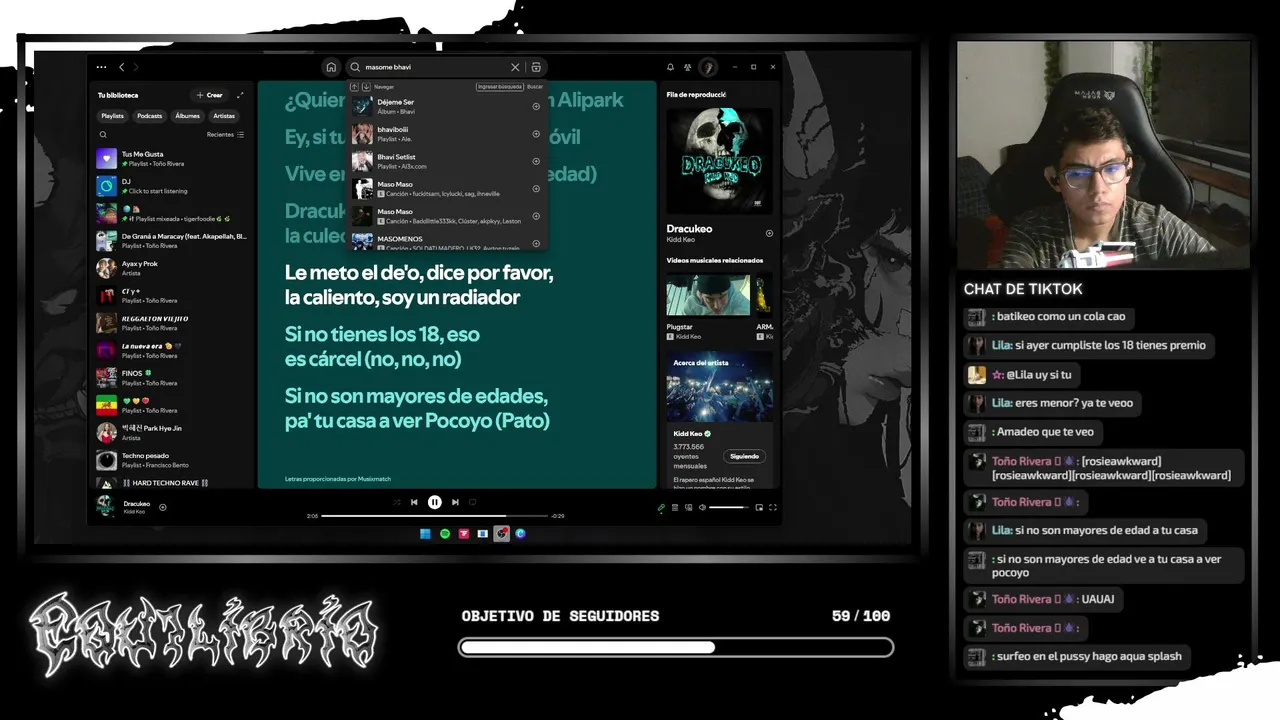1280x720 pixels.
Task: Add now playing track to playlist
Action: point(163,507)
